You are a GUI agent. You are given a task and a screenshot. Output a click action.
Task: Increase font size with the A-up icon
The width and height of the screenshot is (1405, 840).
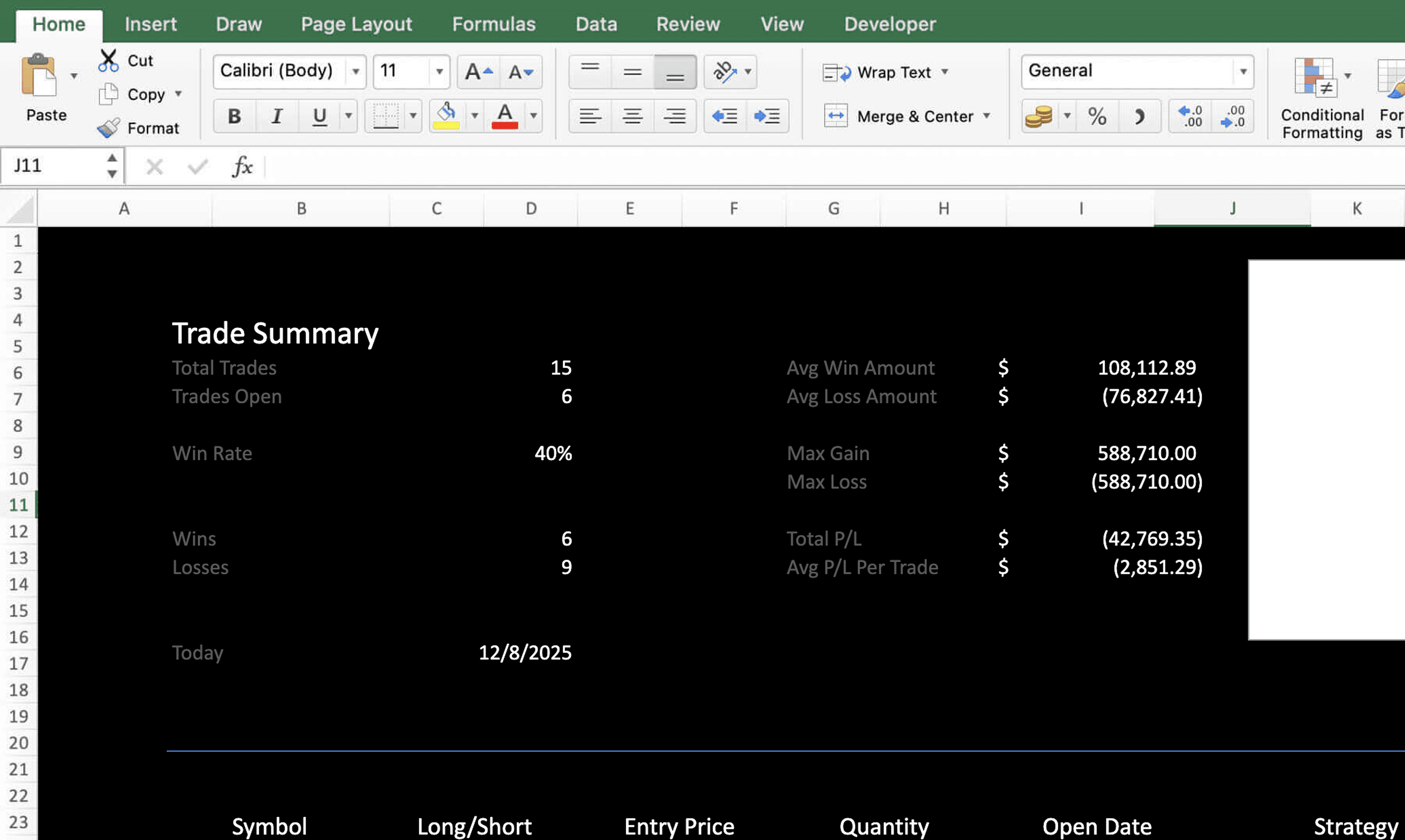pyautogui.click(x=478, y=72)
